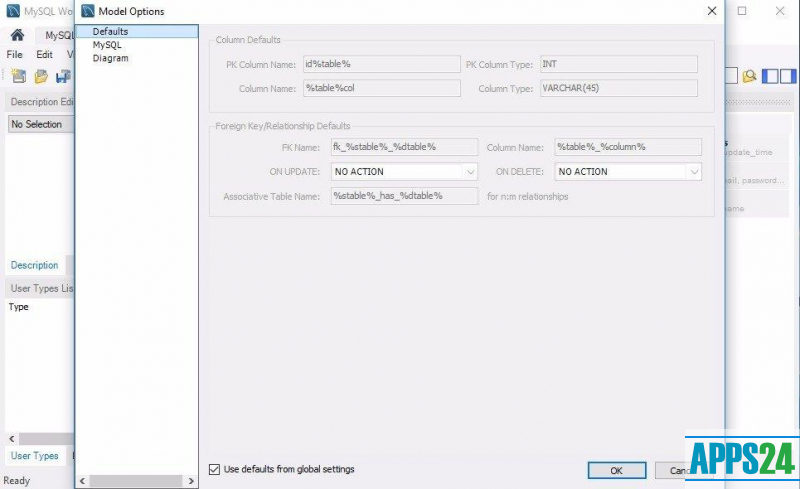Uncheck Use defaults from global settings
The image size is (800, 489).
pos(214,469)
